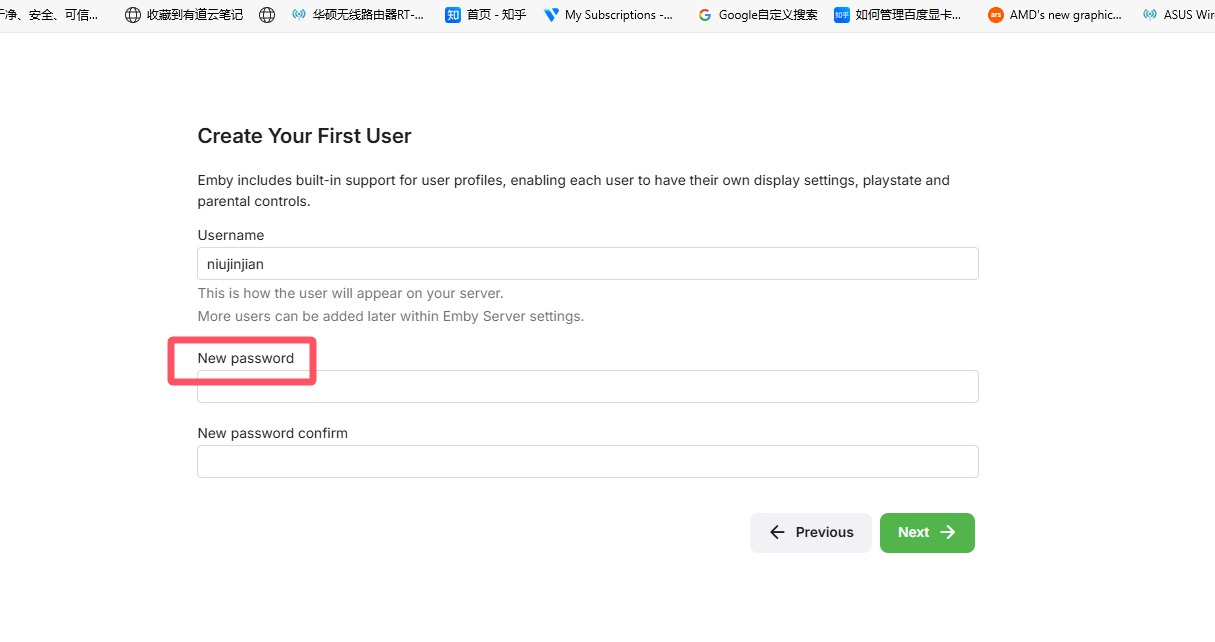The height and width of the screenshot is (642, 1215).
Task: Open the truncated 安全、可信 bookmark
Action: point(50,15)
